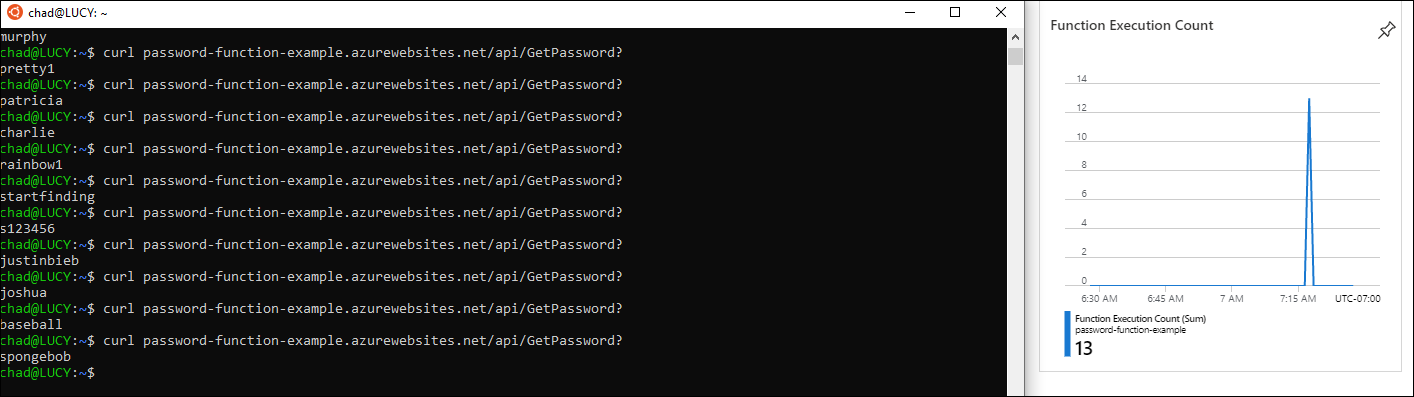
Task: Close the chad@LUCY terminal window
Action: (1001, 13)
